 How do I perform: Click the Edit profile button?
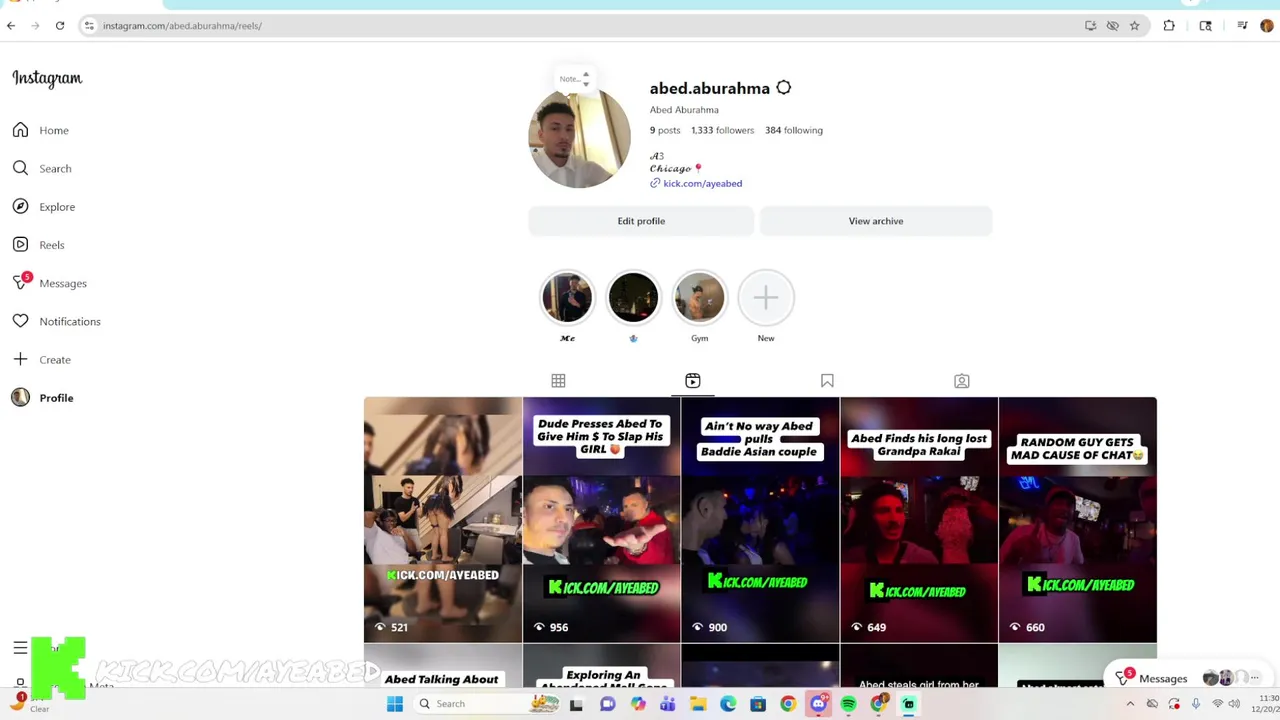coord(641,221)
